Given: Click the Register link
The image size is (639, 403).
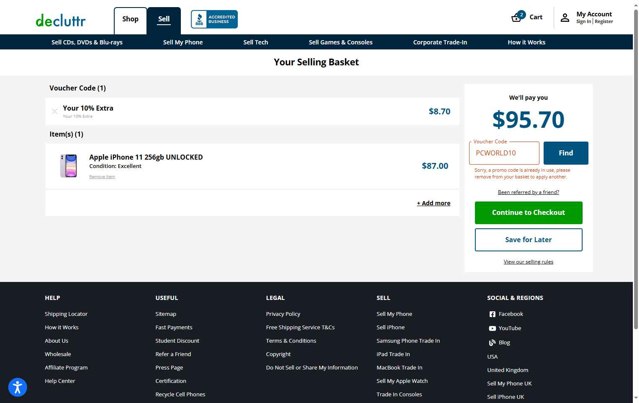Looking at the screenshot, I should (x=604, y=22).
